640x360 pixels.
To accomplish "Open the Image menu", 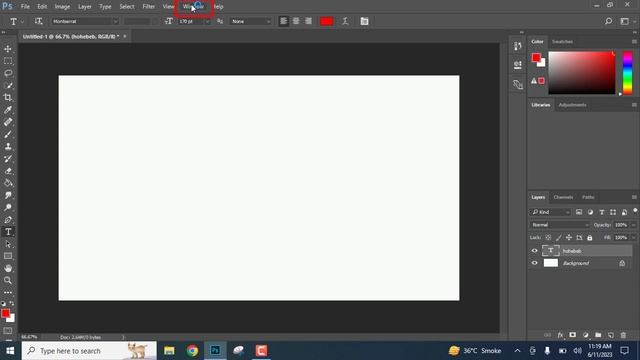I will click(62, 7).
